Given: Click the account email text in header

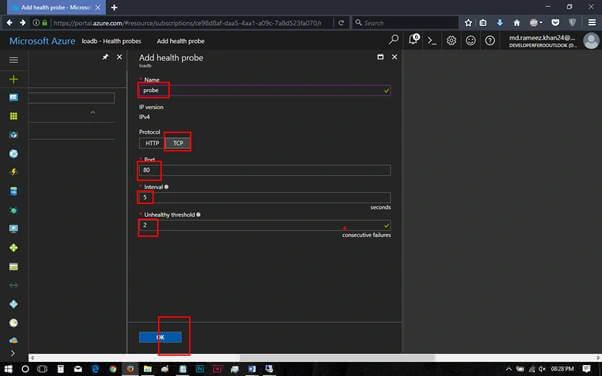Looking at the screenshot, I should point(542,38).
